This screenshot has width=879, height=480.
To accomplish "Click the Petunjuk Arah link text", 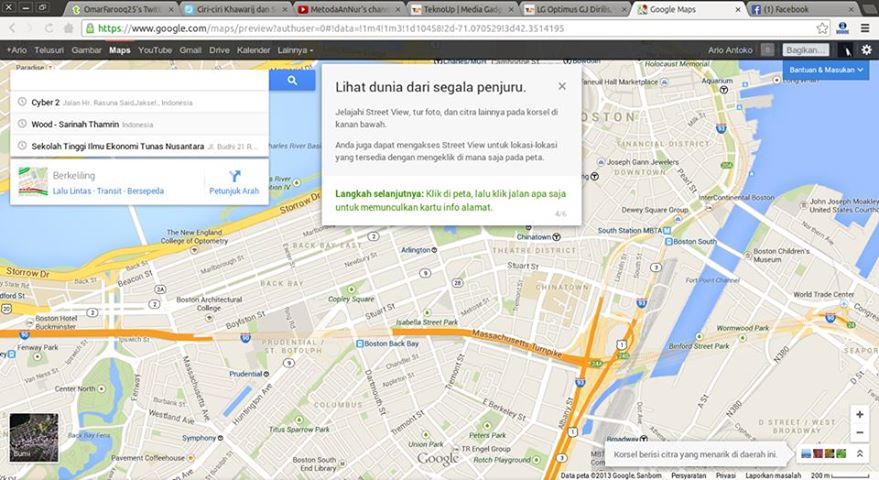I will [234, 191].
